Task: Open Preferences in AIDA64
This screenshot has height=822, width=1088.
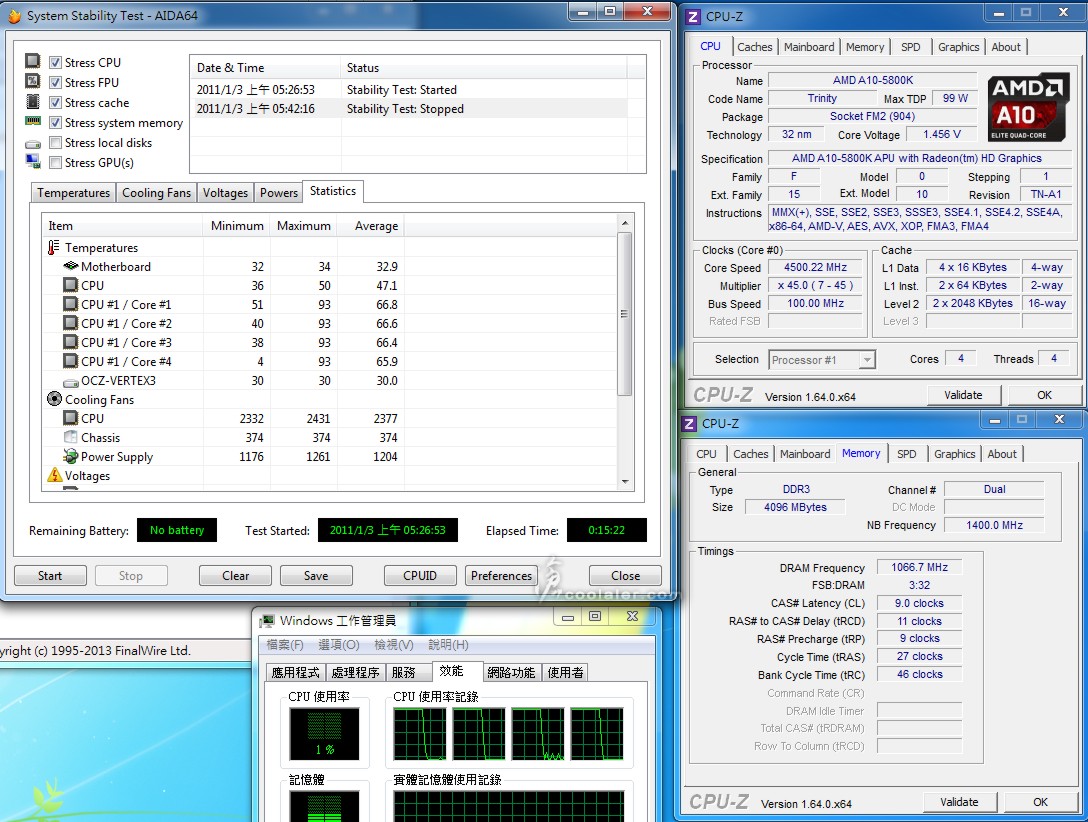Action: point(501,576)
